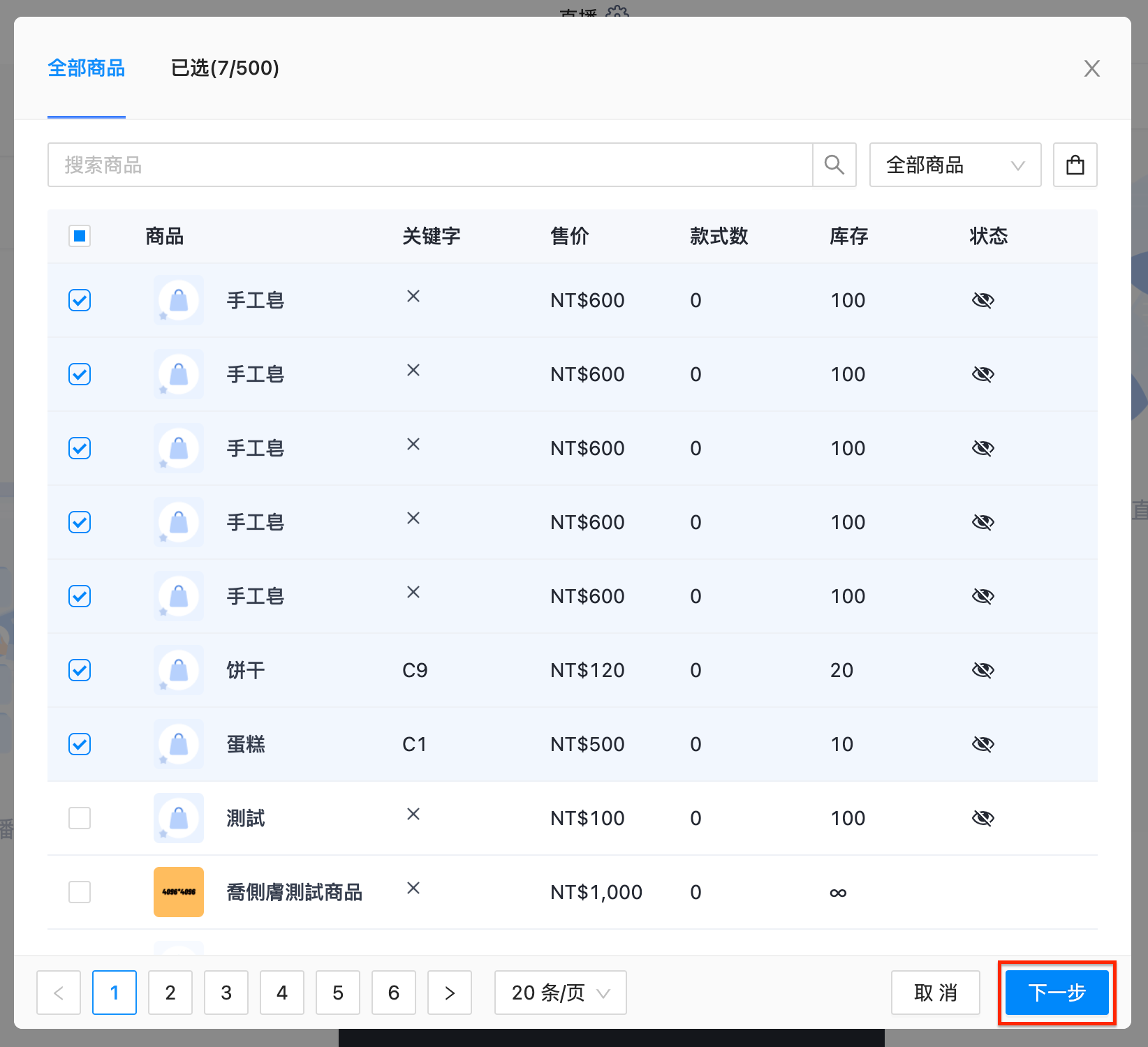The width and height of the screenshot is (1148, 1047).
Task: Click the hidden-eye status icon for 蛋糕
Action: point(983,744)
